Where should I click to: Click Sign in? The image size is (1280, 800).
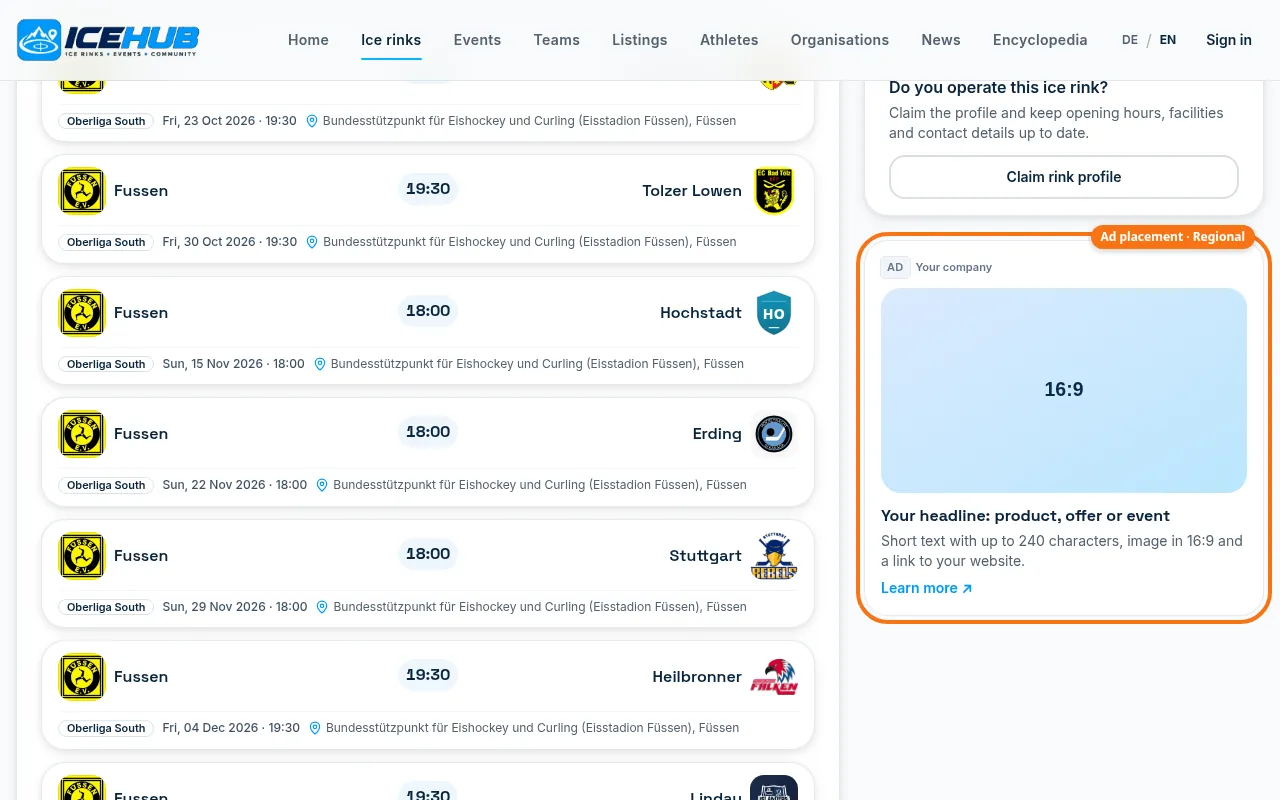point(1229,40)
